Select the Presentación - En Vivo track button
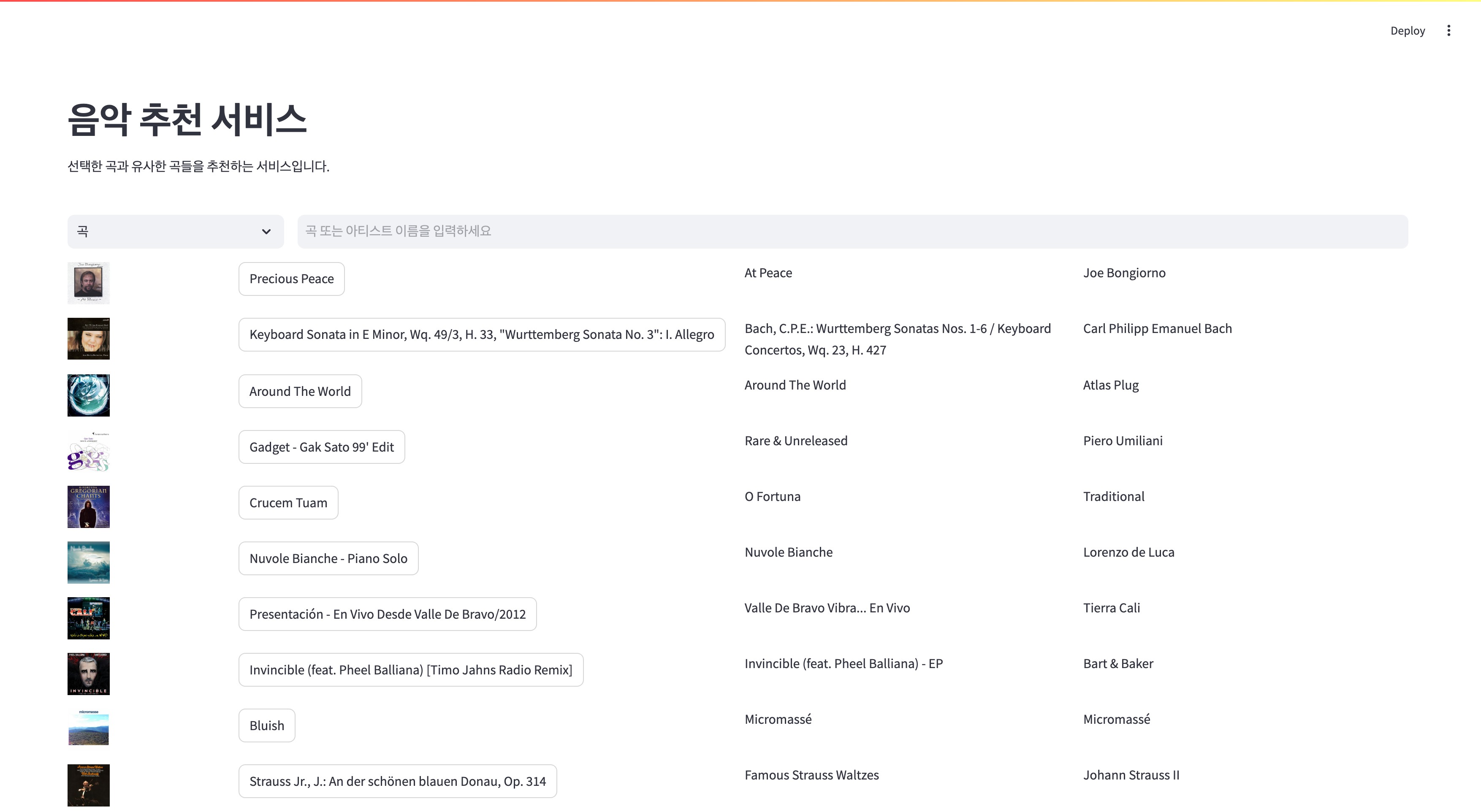Viewport: 1481px width, 812px height. click(x=387, y=614)
